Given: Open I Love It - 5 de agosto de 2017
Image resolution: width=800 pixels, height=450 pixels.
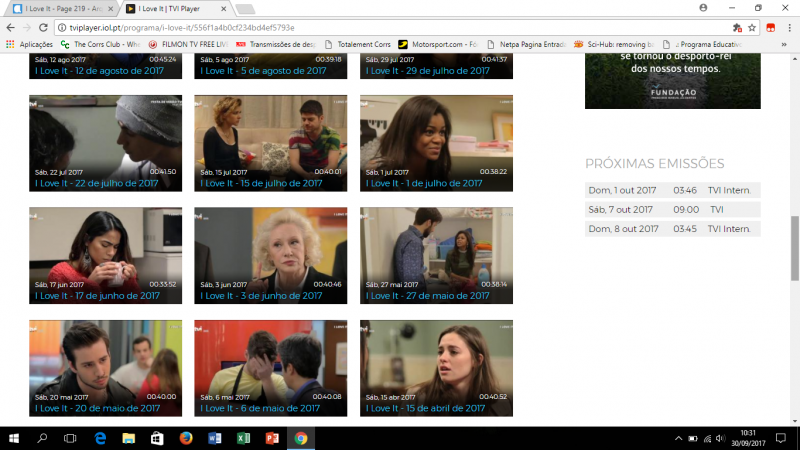Looking at the screenshot, I should click(x=263, y=71).
